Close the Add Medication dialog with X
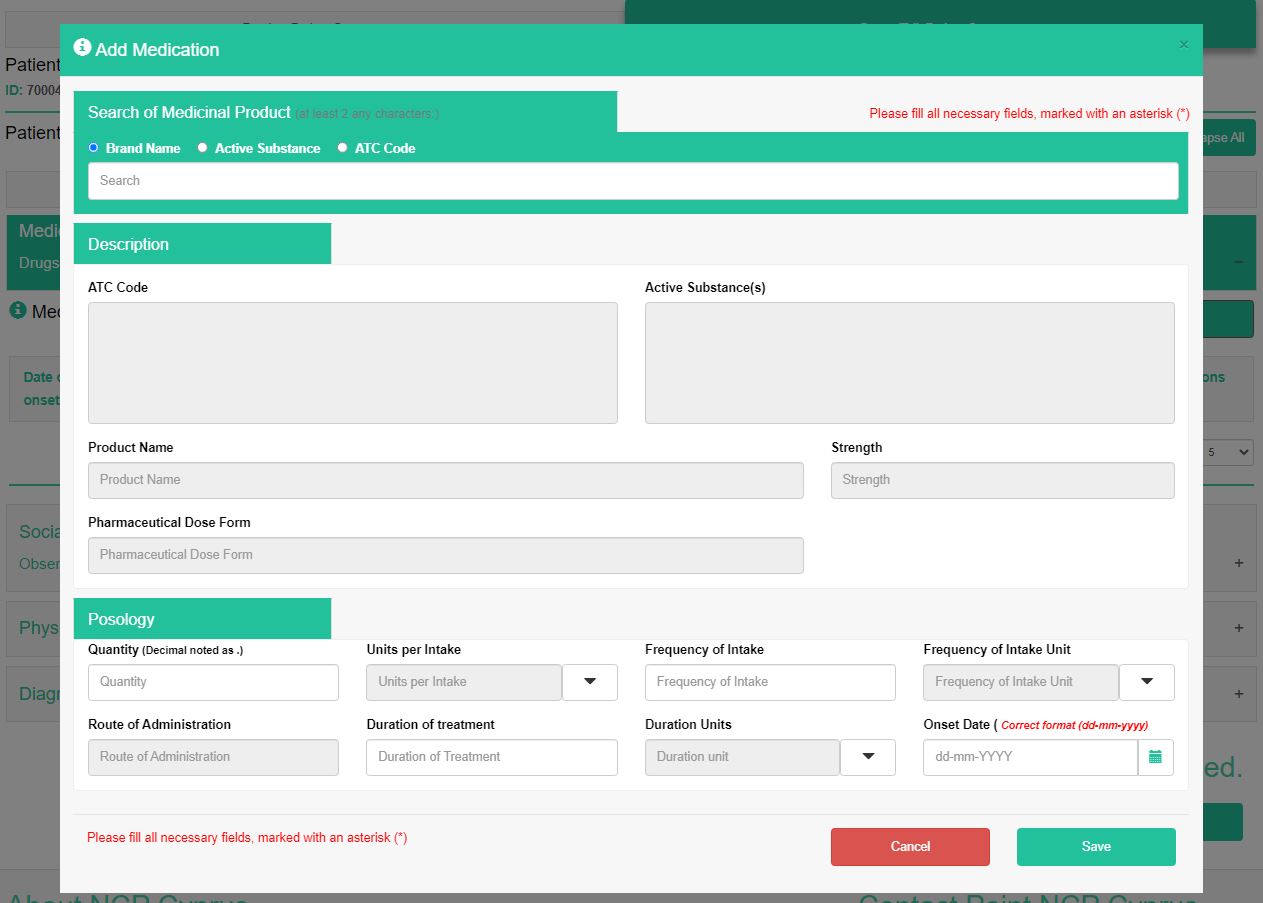Viewport: 1263px width, 903px height. pyautogui.click(x=1184, y=45)
